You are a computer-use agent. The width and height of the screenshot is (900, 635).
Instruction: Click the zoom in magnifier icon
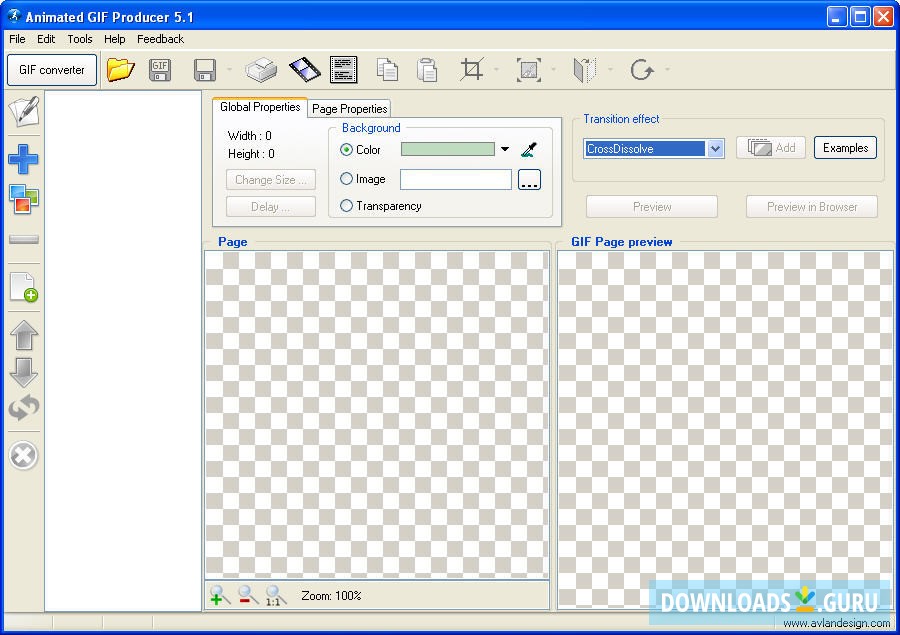[x=219, y=595]
